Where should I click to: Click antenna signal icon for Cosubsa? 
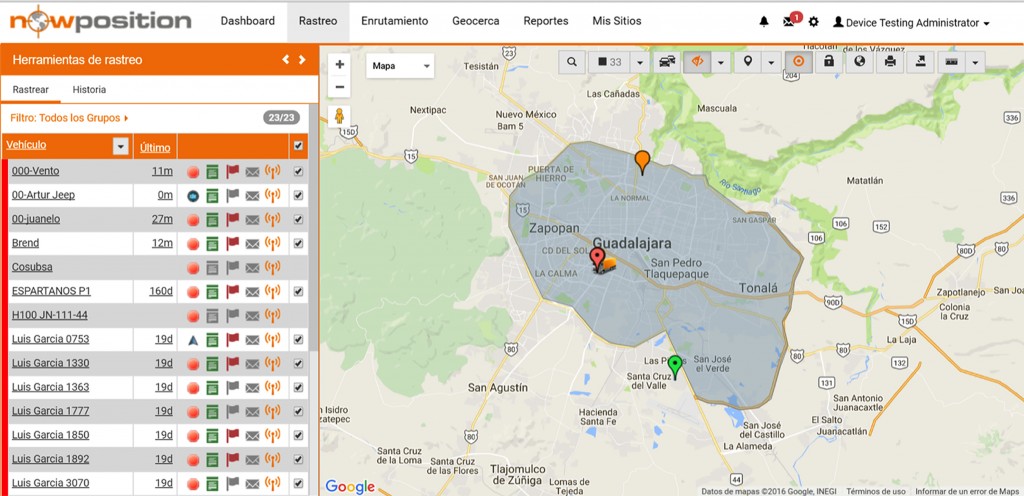(x=272, y=267)
